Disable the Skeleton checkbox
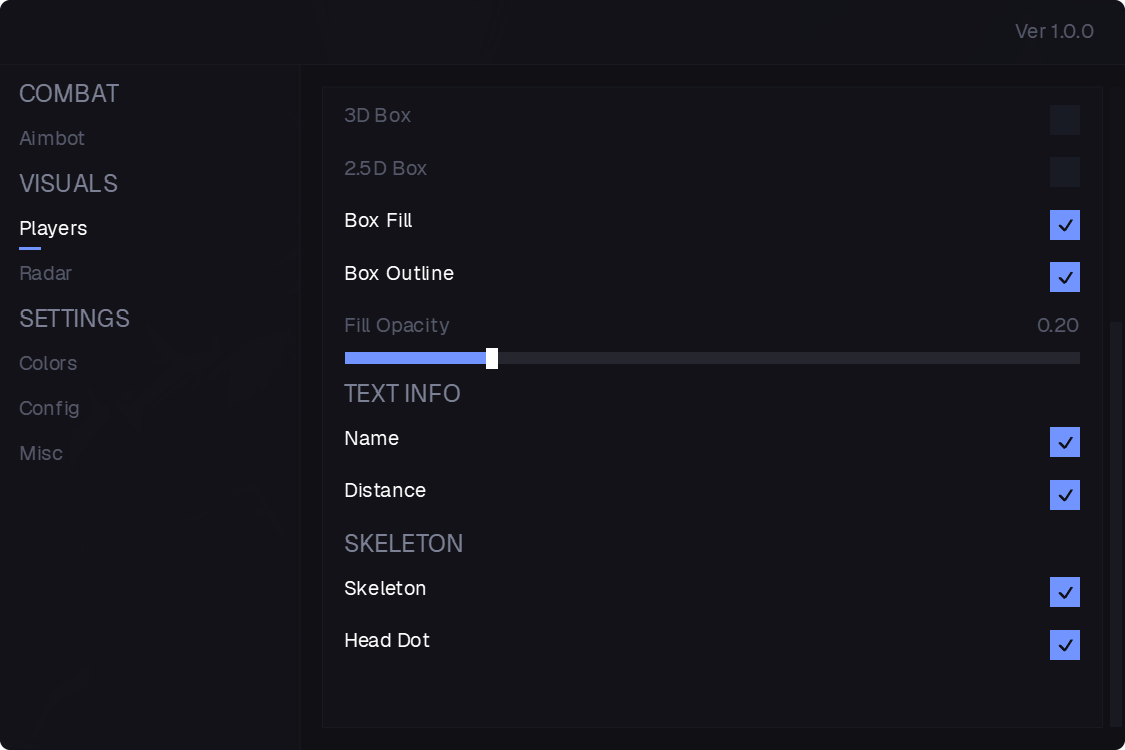The height and width of the screenshot is (750, 1125). point(1065,592)
